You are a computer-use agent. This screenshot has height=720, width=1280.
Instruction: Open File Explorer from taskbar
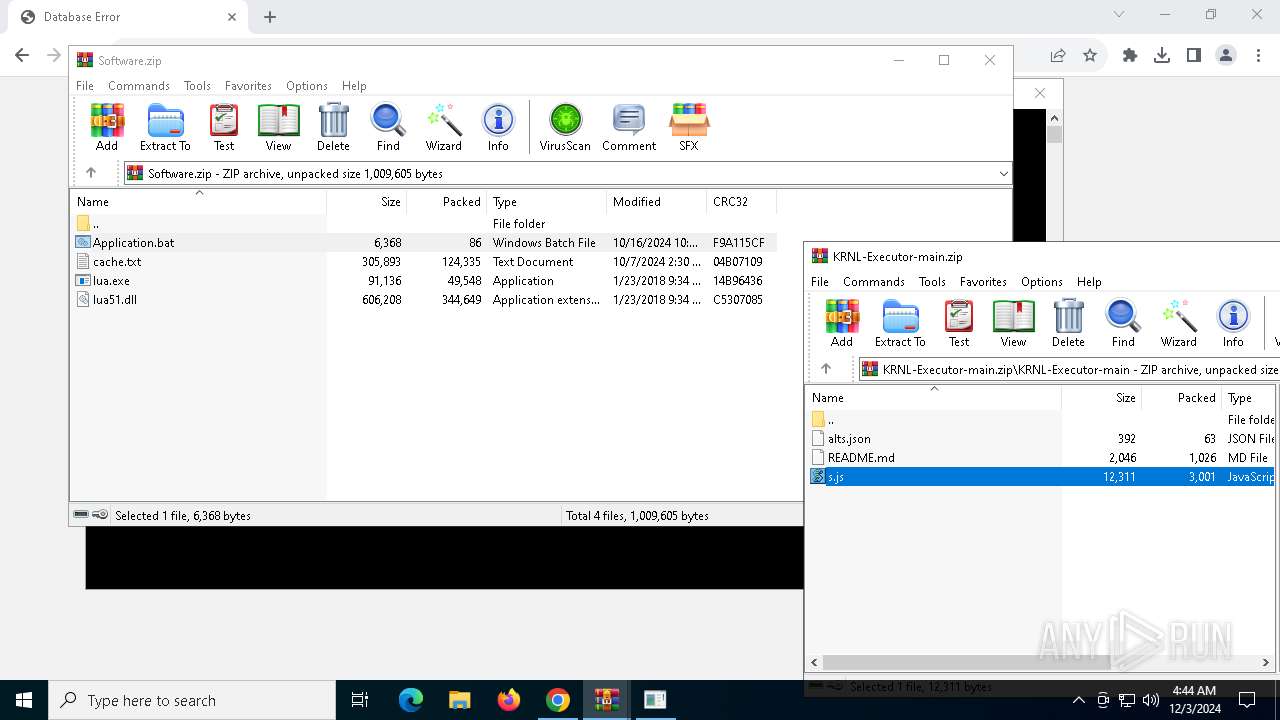coord(460,700)
